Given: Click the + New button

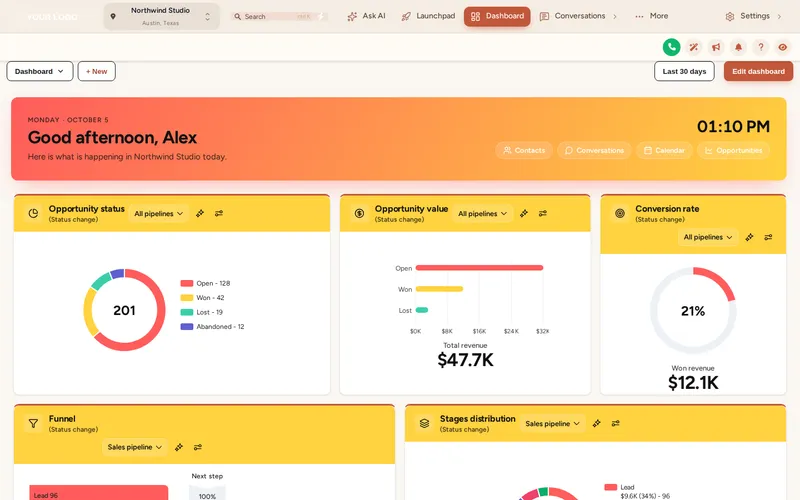Looking at the screenshot, I should click(96, 71).
